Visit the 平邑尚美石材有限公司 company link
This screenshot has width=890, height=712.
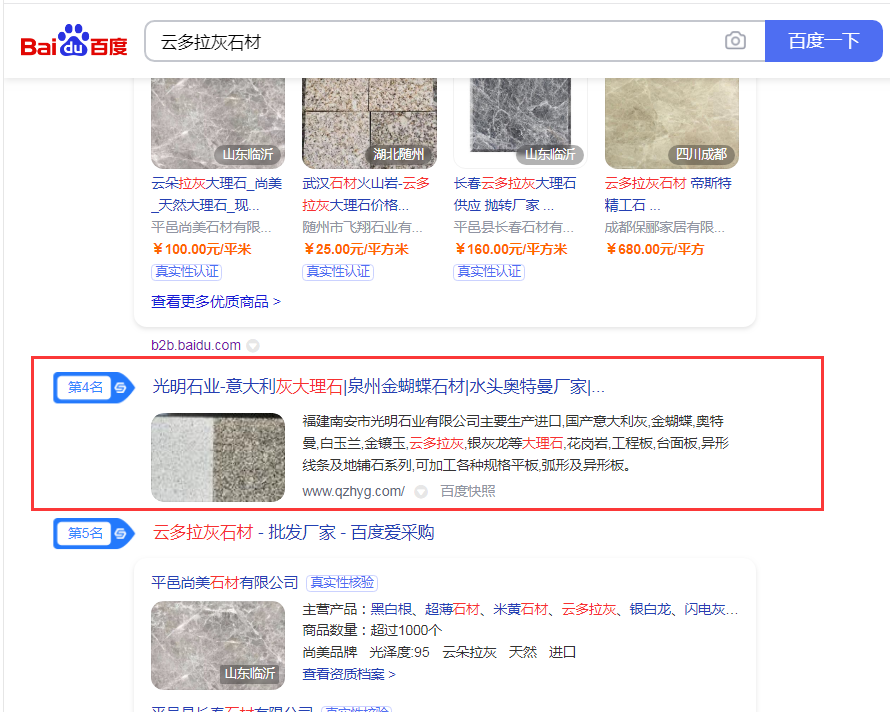tap(225, 582)
